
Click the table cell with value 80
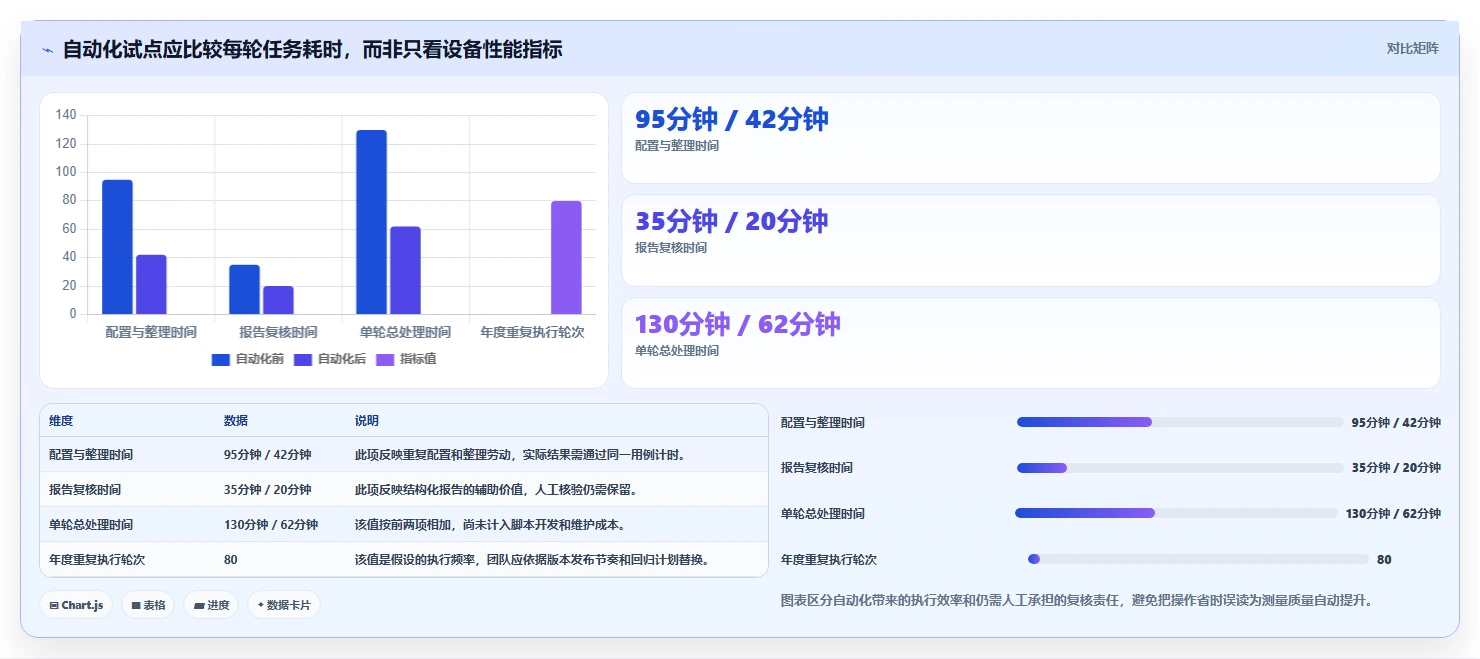(x=231, y=560)
